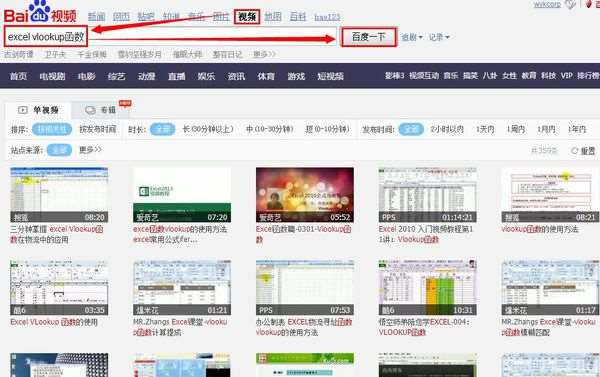
Task: Switch to the 专辑 tab
Action: pos(101,110)
